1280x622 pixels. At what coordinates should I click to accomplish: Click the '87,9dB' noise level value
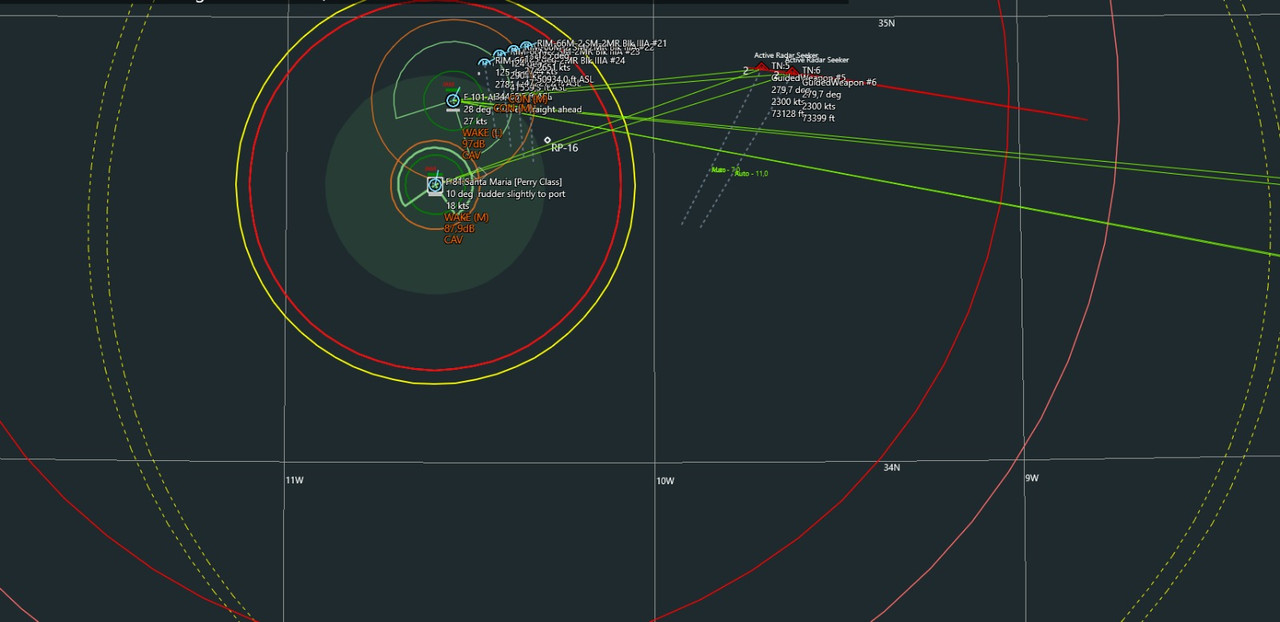tap(460, 229)
